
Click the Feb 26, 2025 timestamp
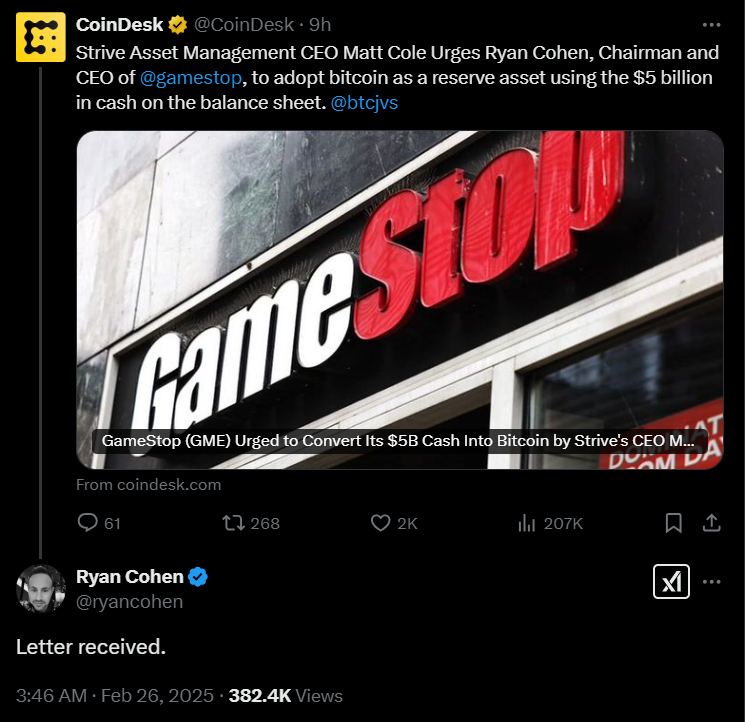click(157, 695)
